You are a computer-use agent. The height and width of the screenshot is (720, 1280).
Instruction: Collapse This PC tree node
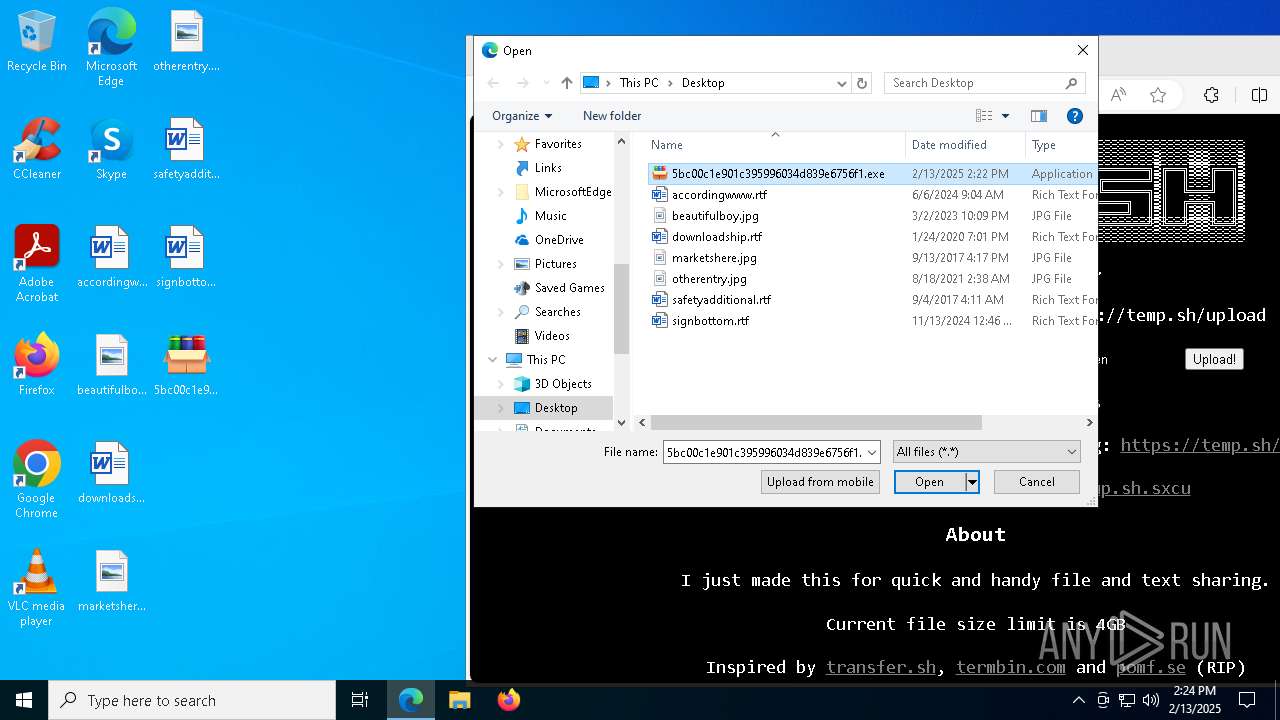pyautogui.click(x=493, y=360)
